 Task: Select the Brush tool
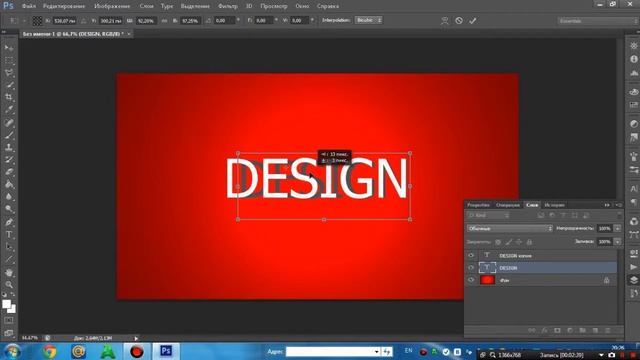9,134
